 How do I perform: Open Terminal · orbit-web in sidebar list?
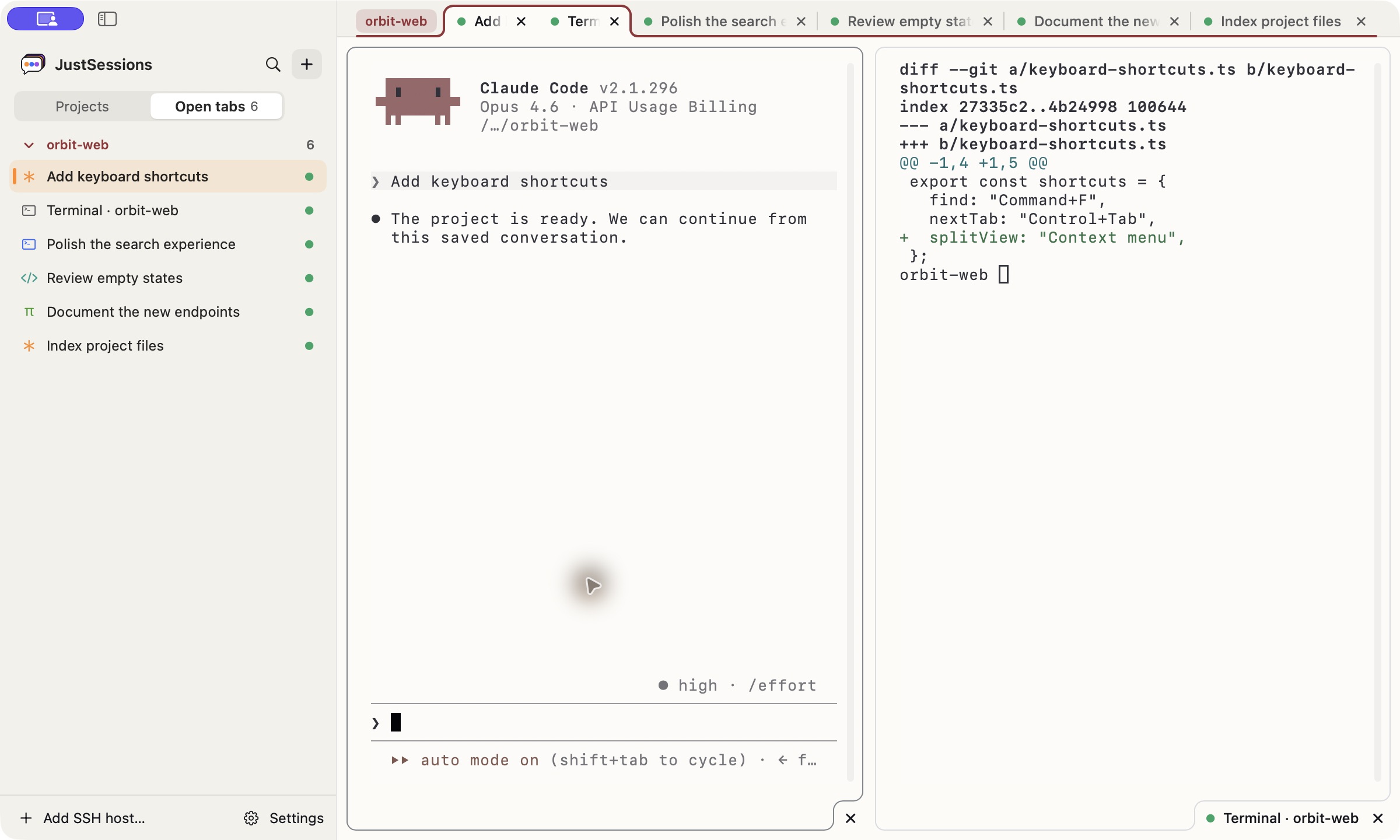point(168,211)
